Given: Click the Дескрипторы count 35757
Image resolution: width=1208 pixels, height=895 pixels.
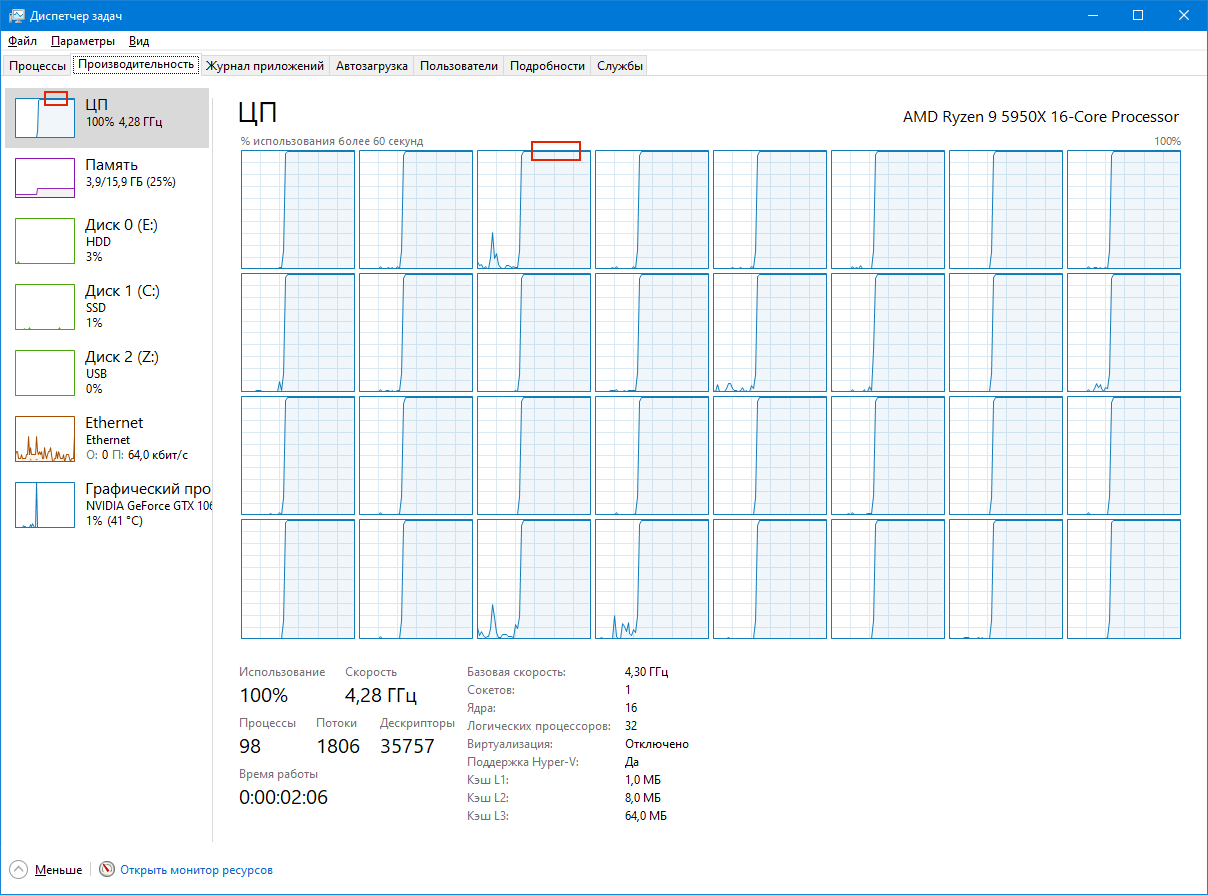Looking at the screenshot, I should [x=408, y=746].
